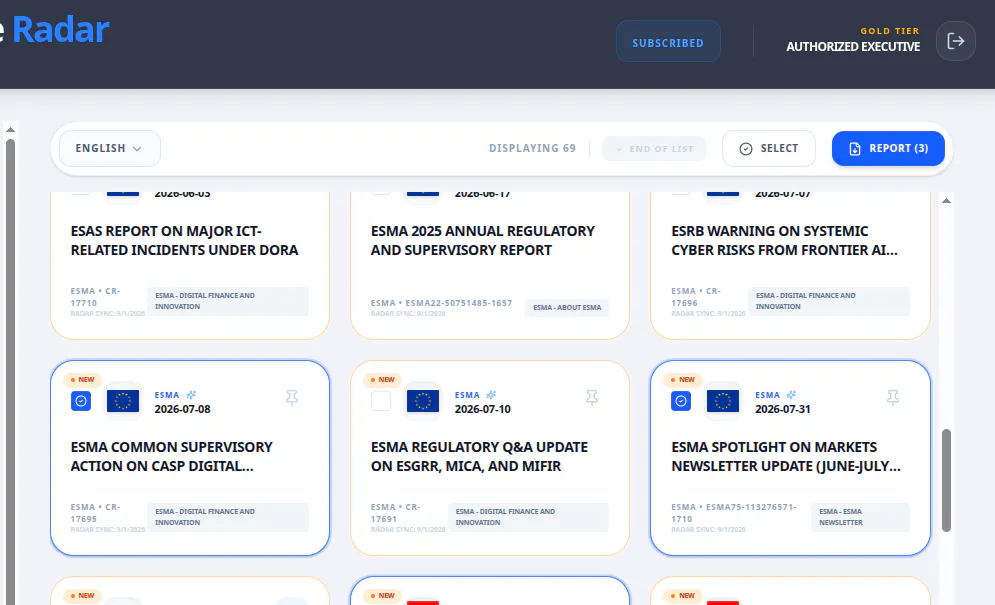995x605 pixels.
Task: Open REPORT (3) button
Action: tap(888, 149)
